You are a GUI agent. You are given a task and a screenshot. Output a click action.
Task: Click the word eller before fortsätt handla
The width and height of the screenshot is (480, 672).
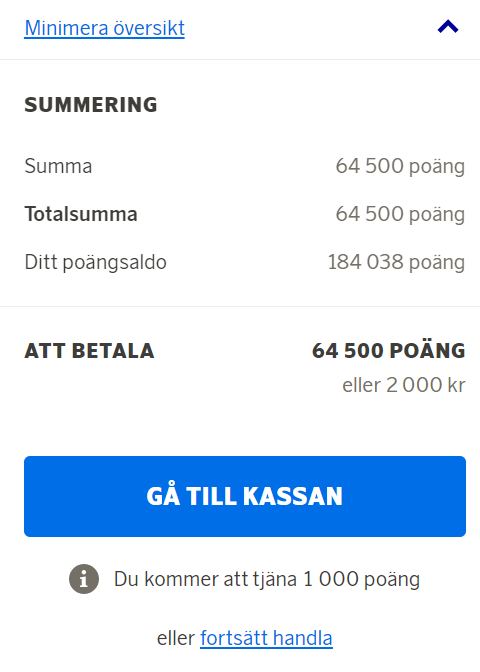pos(176,638)
